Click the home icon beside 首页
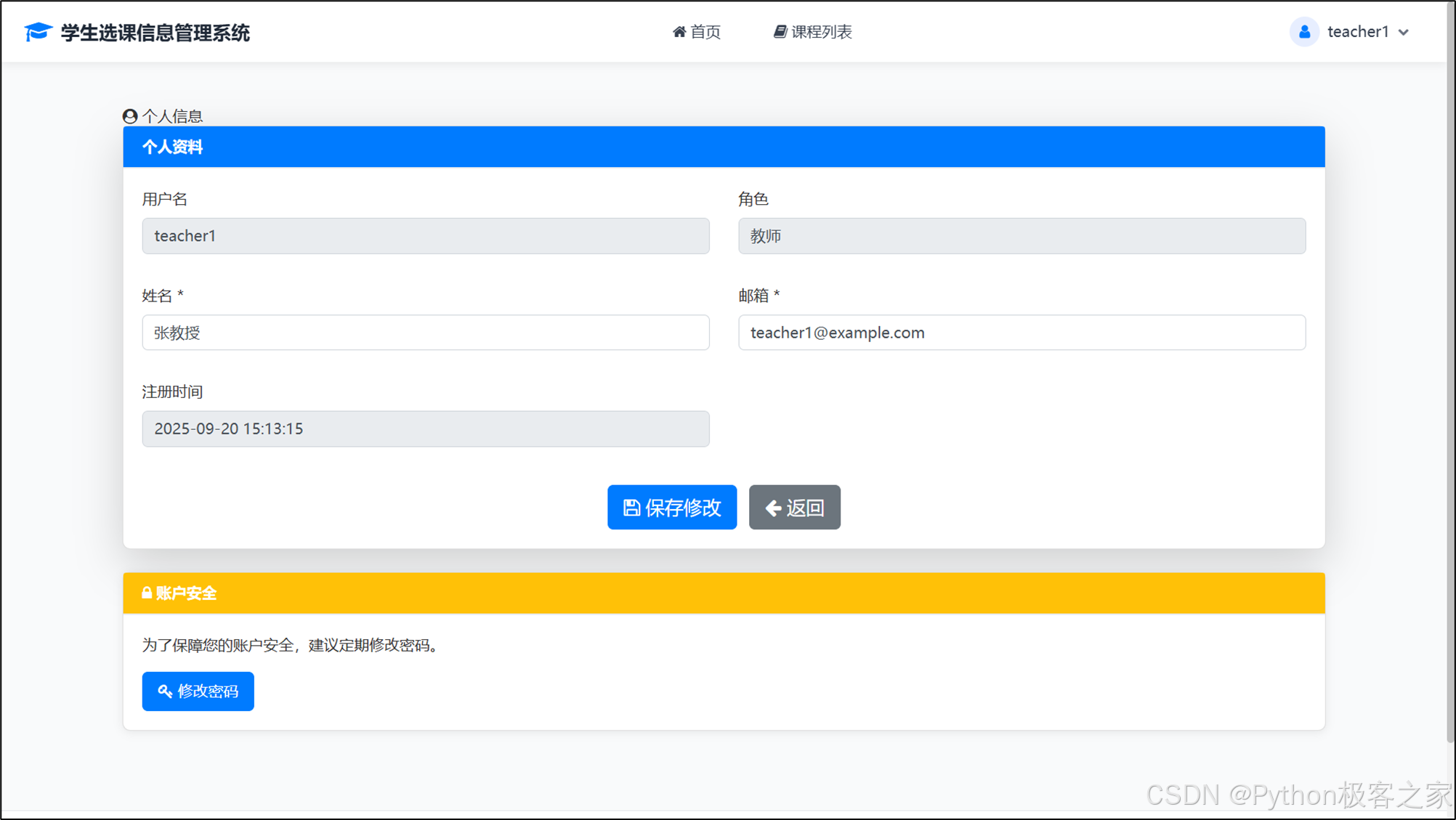Image resolution: width=1456 pixels, height=820 pixels. point(679,32)
